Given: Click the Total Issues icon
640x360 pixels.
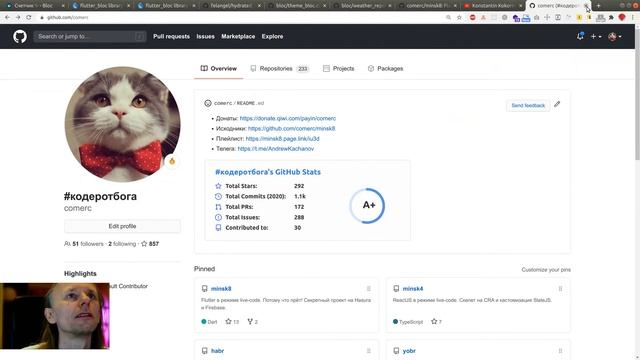Looking at the screenshot, I should pyautogui.click(x=218, y=217).
